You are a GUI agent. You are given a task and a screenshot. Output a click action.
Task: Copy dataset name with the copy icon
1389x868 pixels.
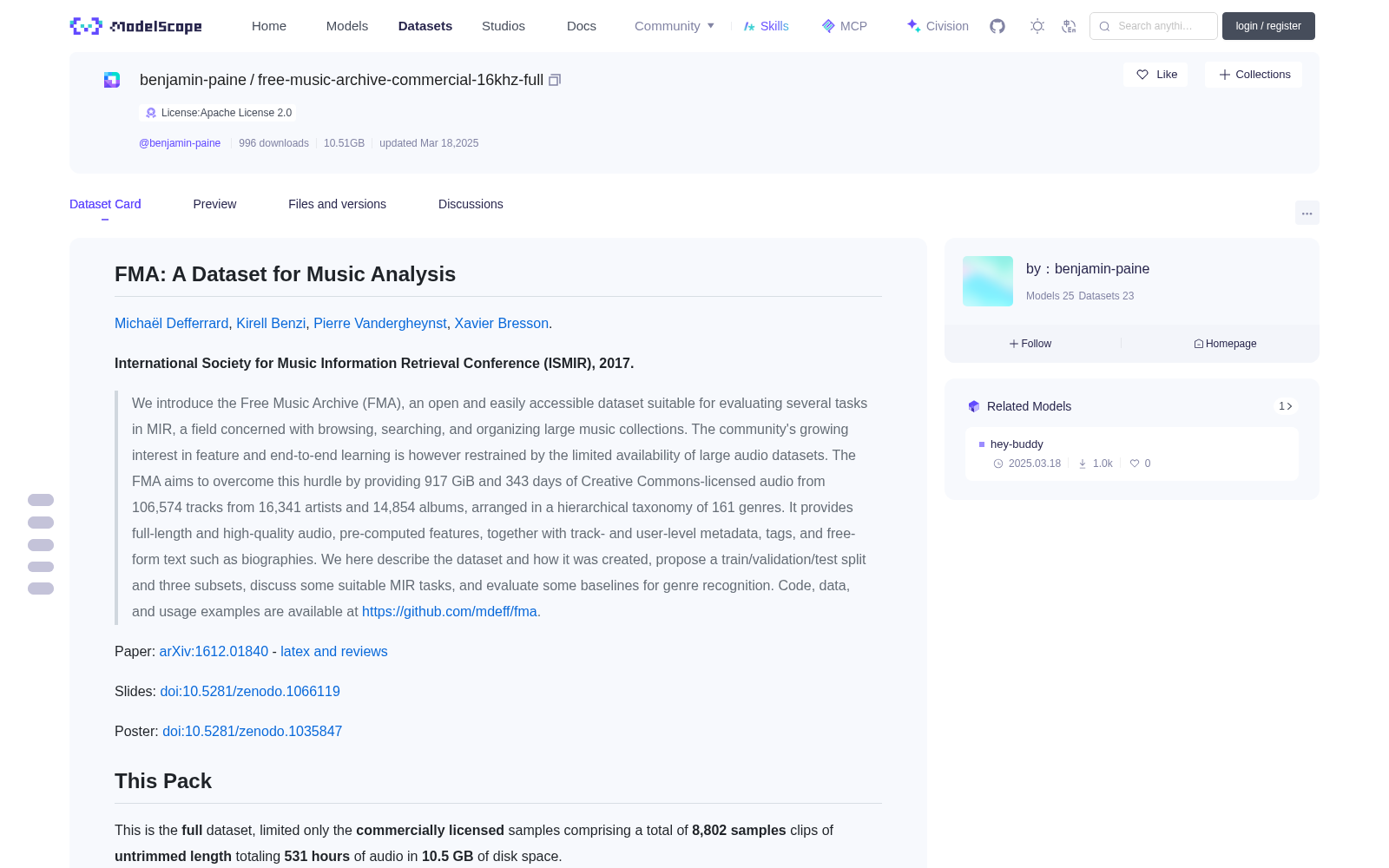pyautogui.click(x=555, y=80)
